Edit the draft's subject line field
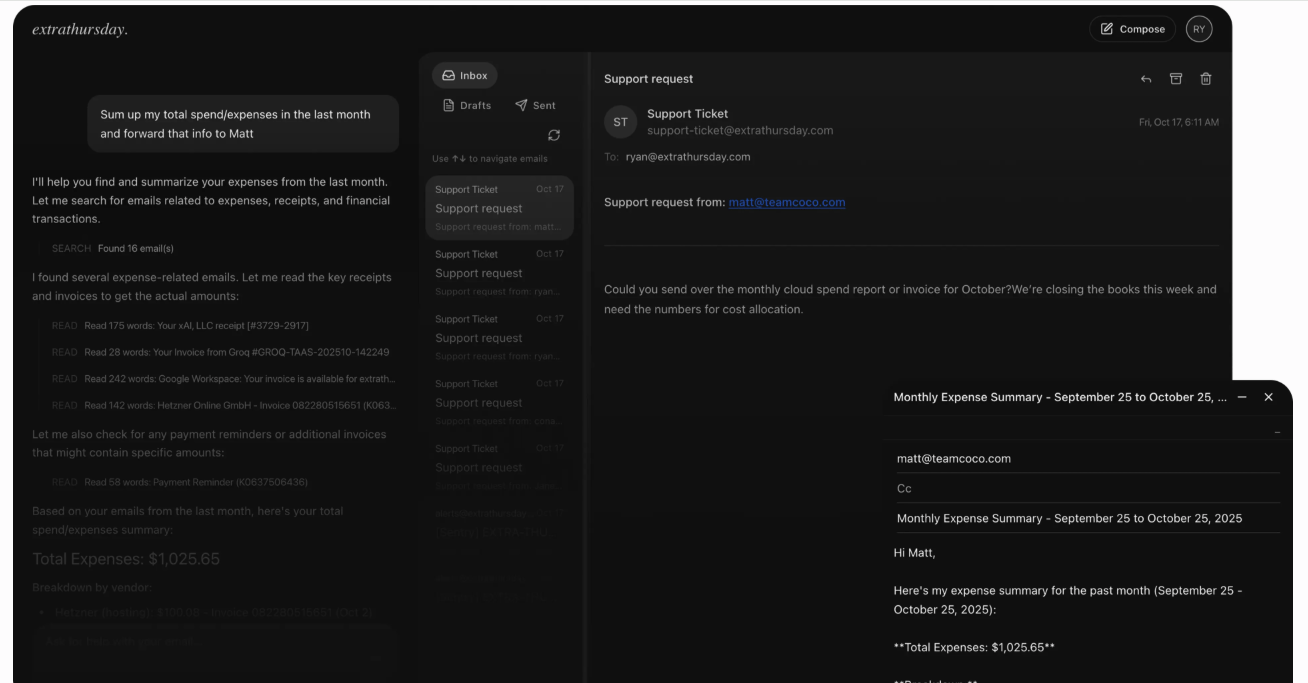The image size is (1308, 683). (1069, 518)
